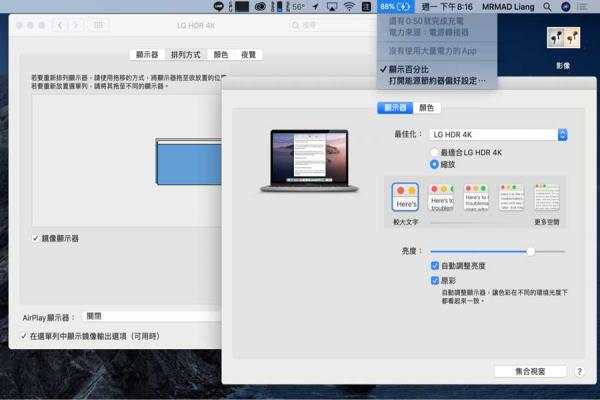Click the input source menu bar icon

coord(366,7)
